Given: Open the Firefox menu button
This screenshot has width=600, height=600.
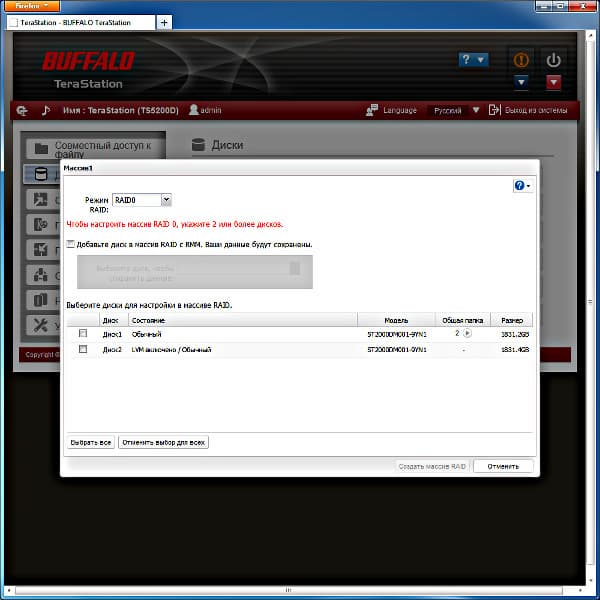Looking at the screenshot, I should pos(32,6).
